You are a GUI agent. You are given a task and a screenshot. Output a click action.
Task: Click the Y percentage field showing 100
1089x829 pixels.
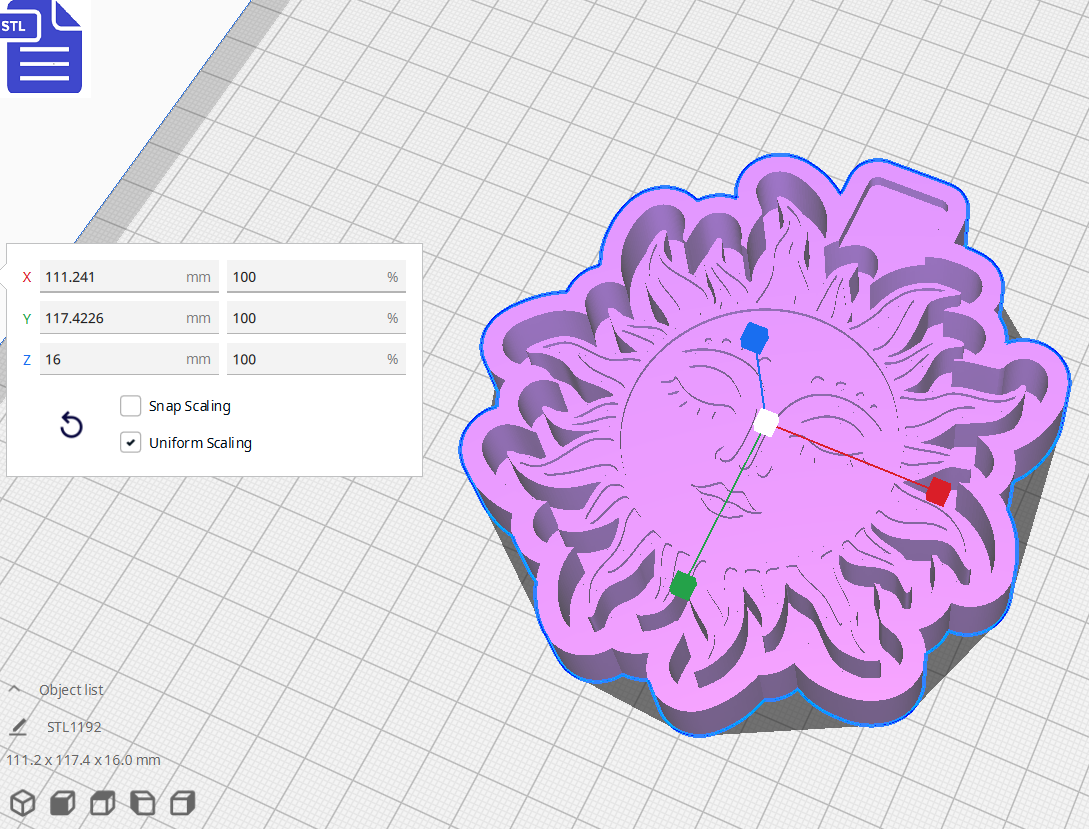[x=316, y=318]
